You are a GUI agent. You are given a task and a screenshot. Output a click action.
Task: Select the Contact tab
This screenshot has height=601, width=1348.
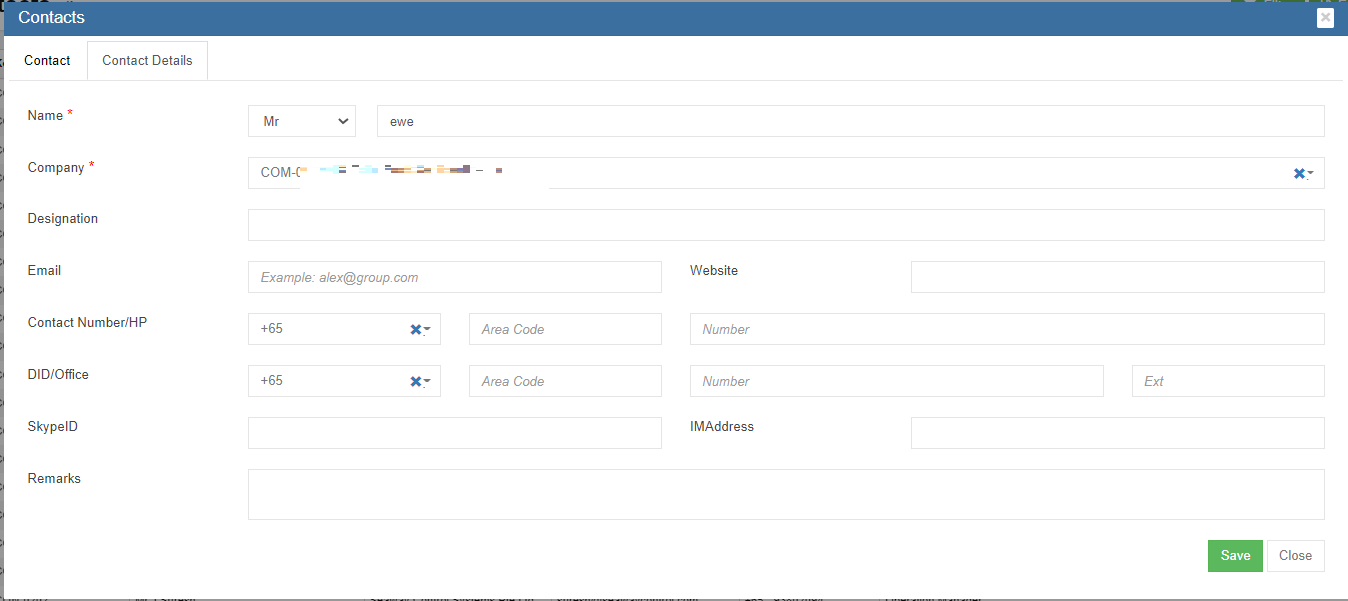tap(47, 60)
